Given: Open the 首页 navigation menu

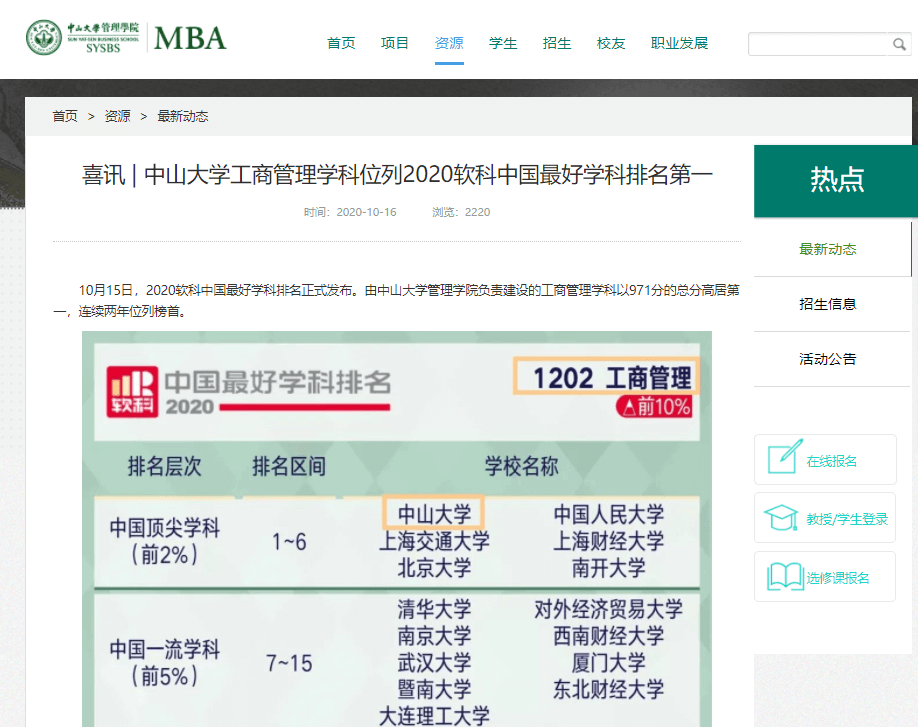Looking at the screenshot, I should 341,43.
